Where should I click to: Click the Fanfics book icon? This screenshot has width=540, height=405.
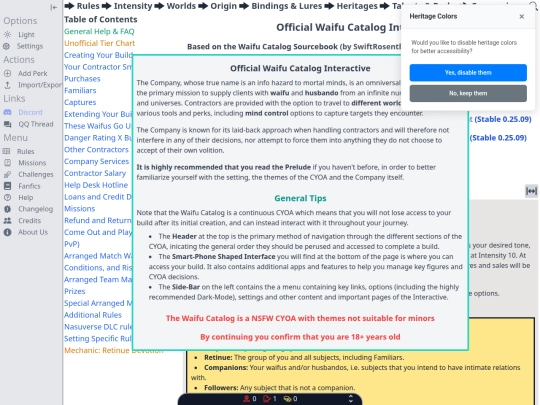click(x=7, y=186)
